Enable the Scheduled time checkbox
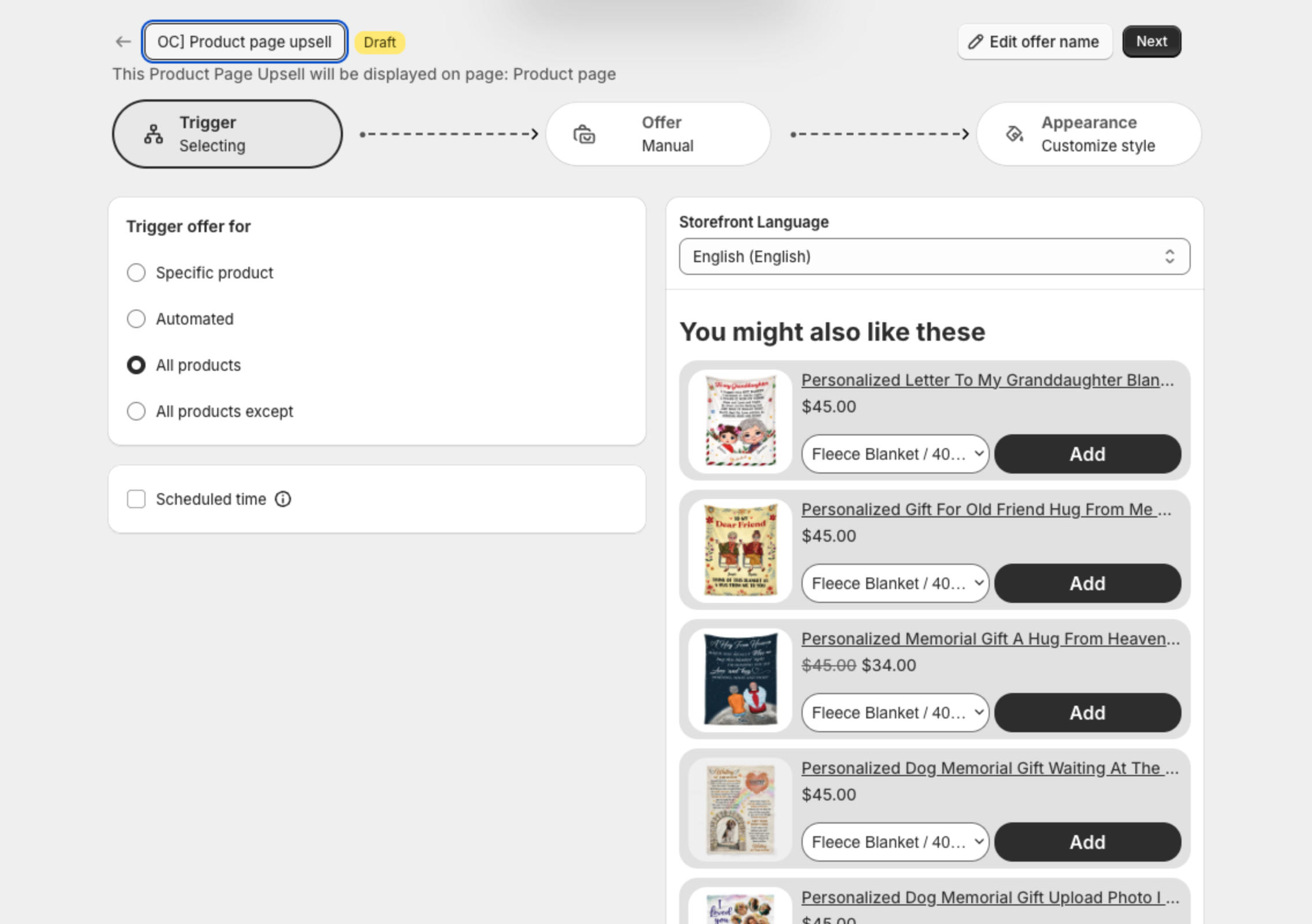This screenshot has height=924, width=1312. click(x=136, y=499)
